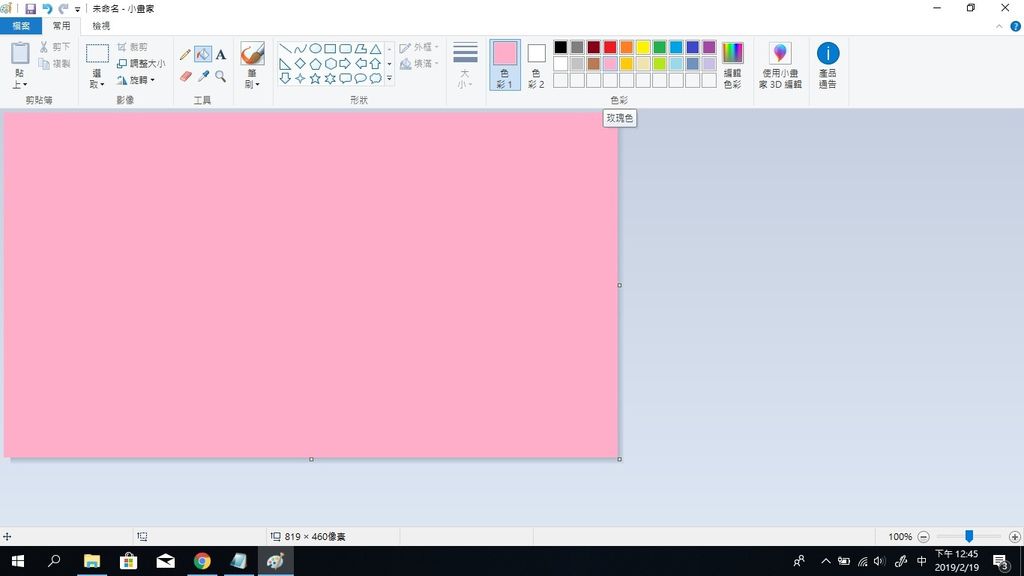
Task: Open the 檔案 file menu
Action: pyautogui.click(x=21, y=26)
